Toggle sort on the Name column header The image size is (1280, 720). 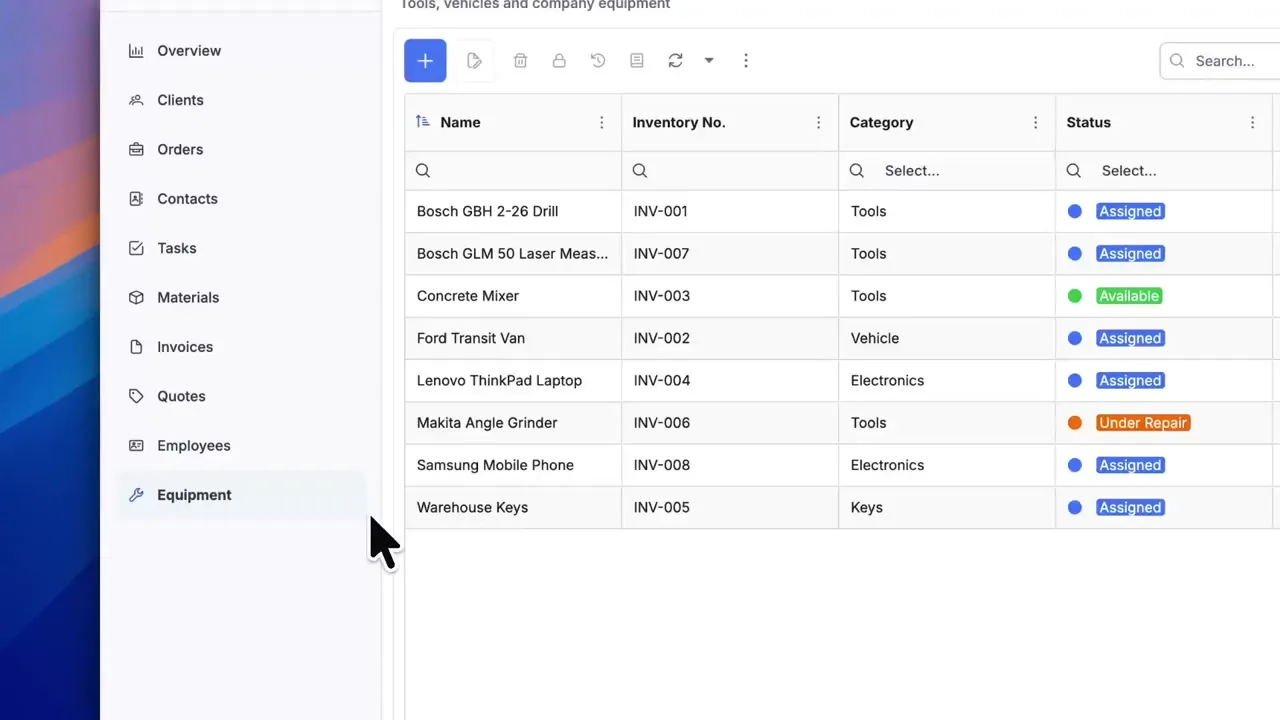[x=460, y=123]
